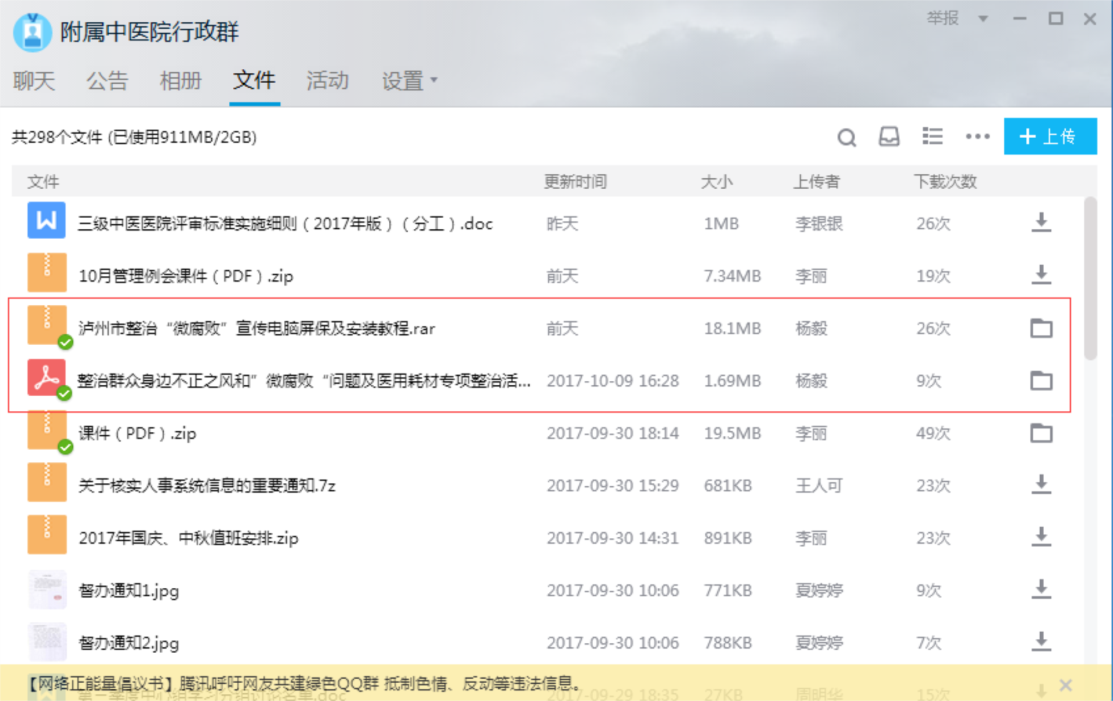Expand the 设置 dropdown menu

click(x=410, y=81)
